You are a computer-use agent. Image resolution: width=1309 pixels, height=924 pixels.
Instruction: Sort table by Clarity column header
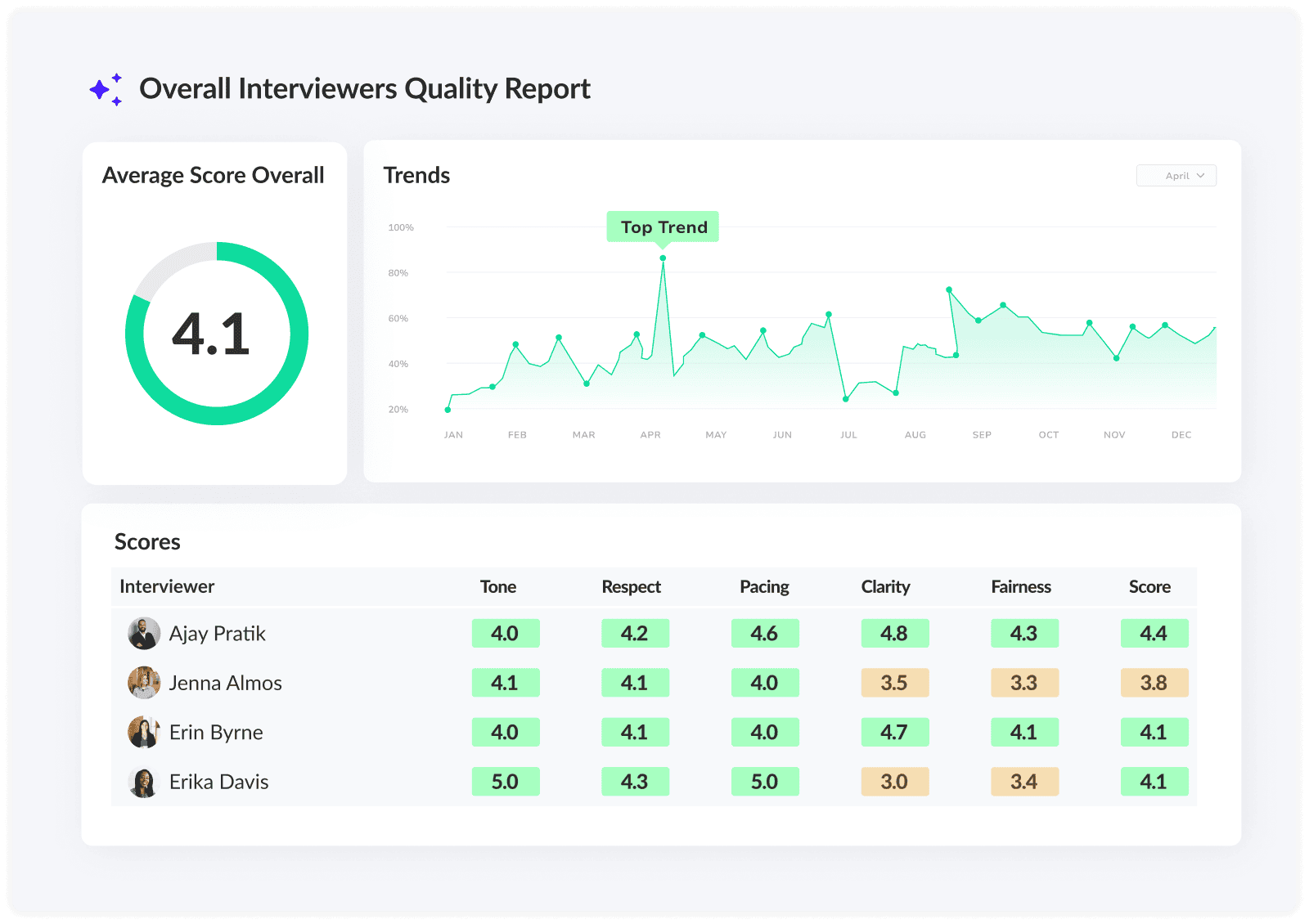[885, 587]
